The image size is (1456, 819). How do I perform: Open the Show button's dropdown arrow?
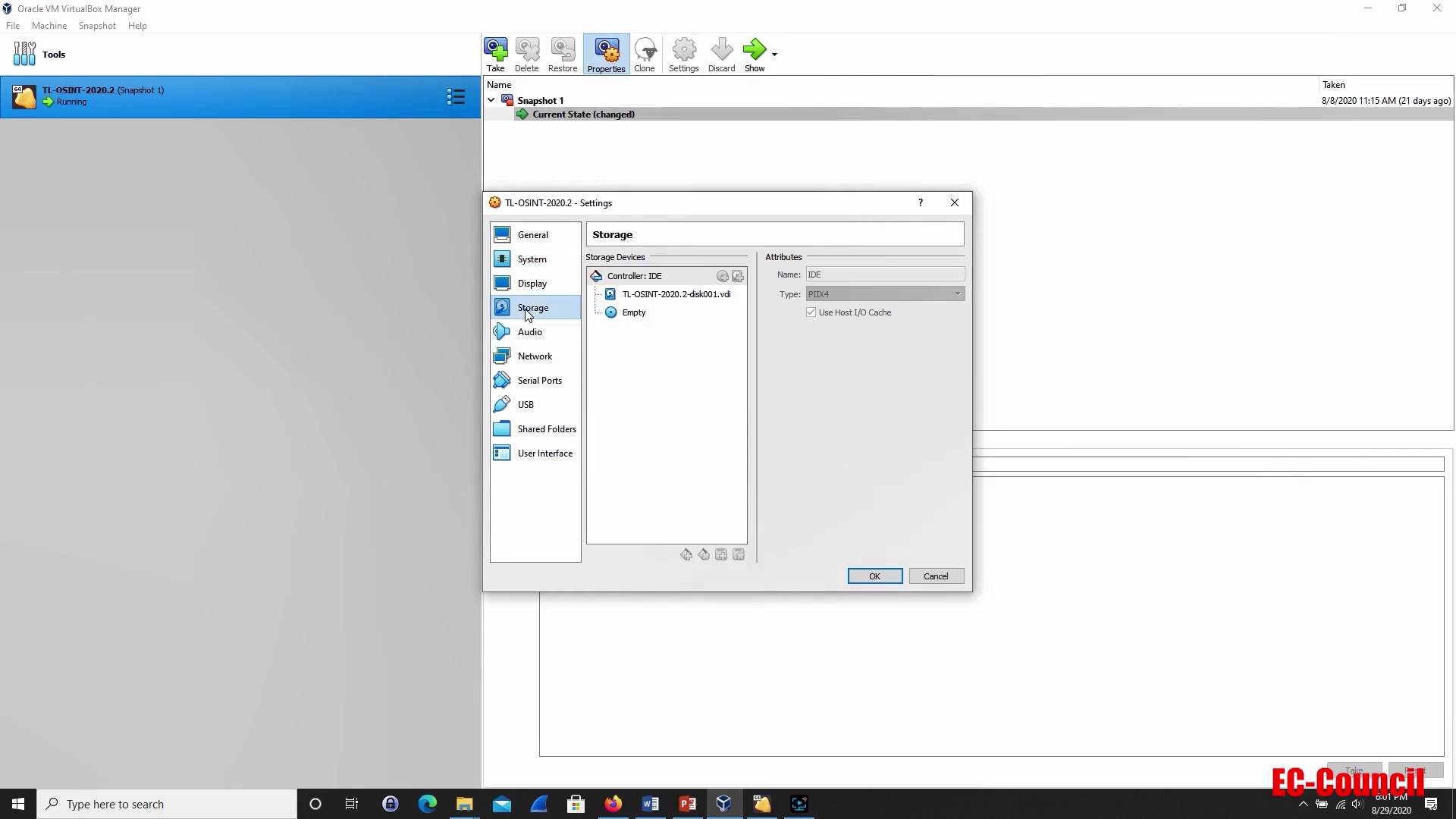click(x=774, y=55)
